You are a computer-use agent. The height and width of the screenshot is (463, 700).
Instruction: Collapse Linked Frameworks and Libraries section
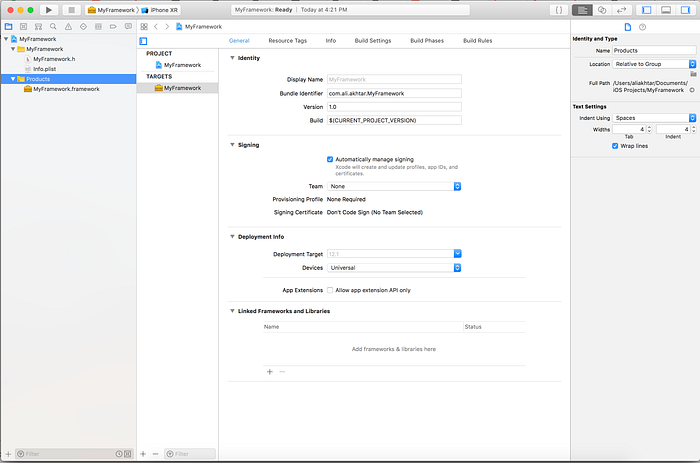(x=232, y=311)
